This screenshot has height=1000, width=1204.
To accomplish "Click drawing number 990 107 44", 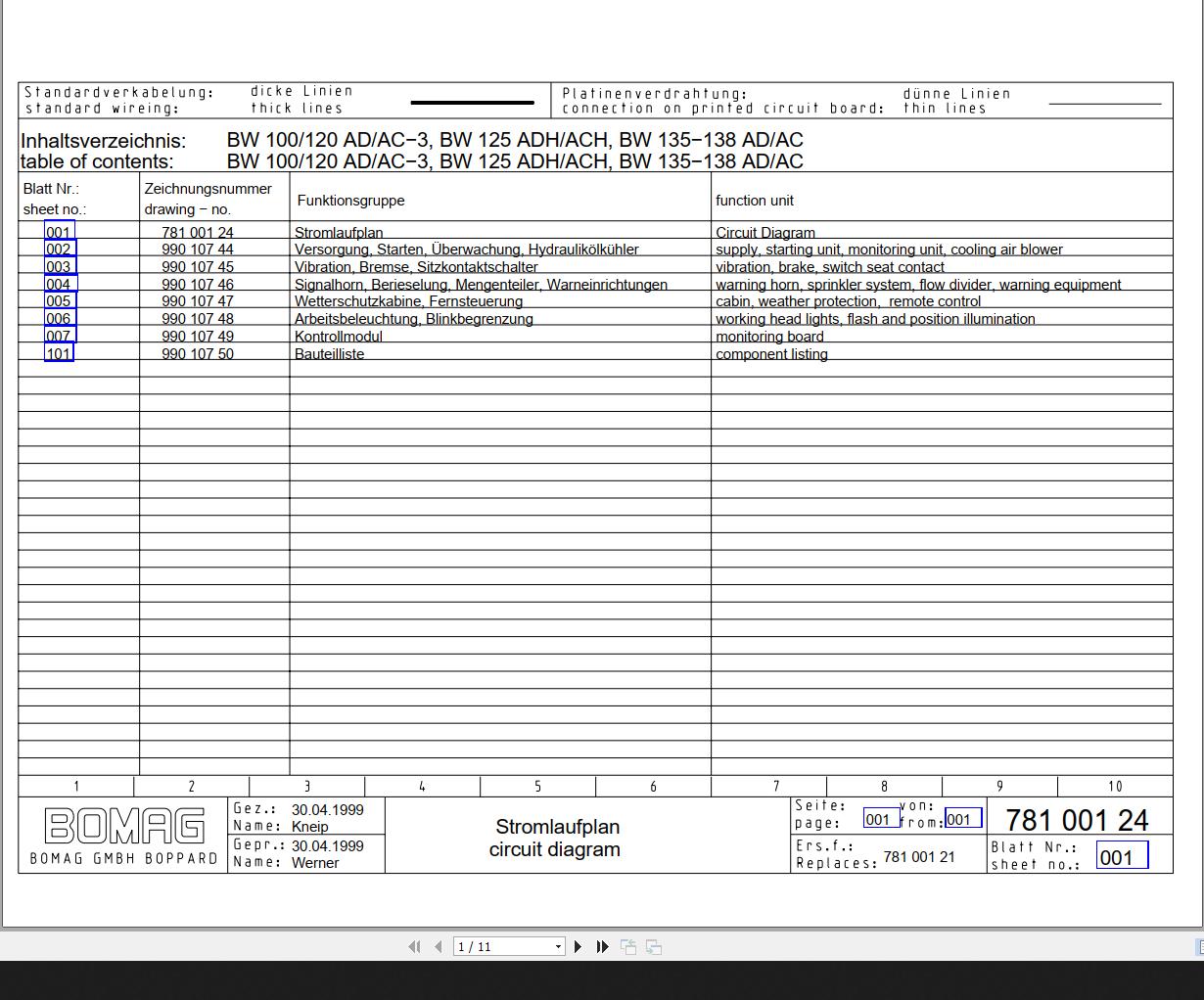I will [x=198, y=250].
